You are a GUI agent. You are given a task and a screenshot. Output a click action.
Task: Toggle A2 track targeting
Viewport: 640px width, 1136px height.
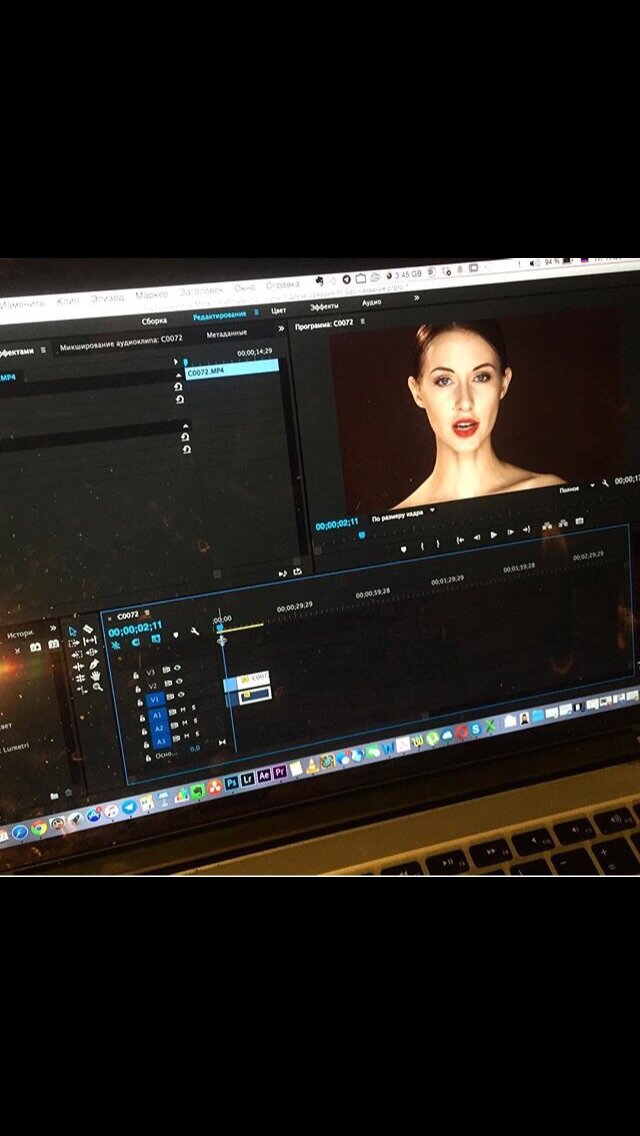tap(159, 729)
